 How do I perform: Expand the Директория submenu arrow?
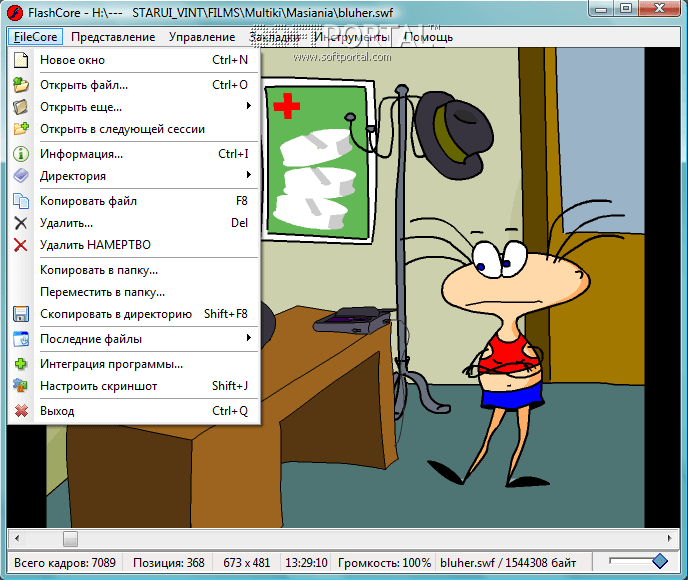pyautogui.click(x=249, y=175)
